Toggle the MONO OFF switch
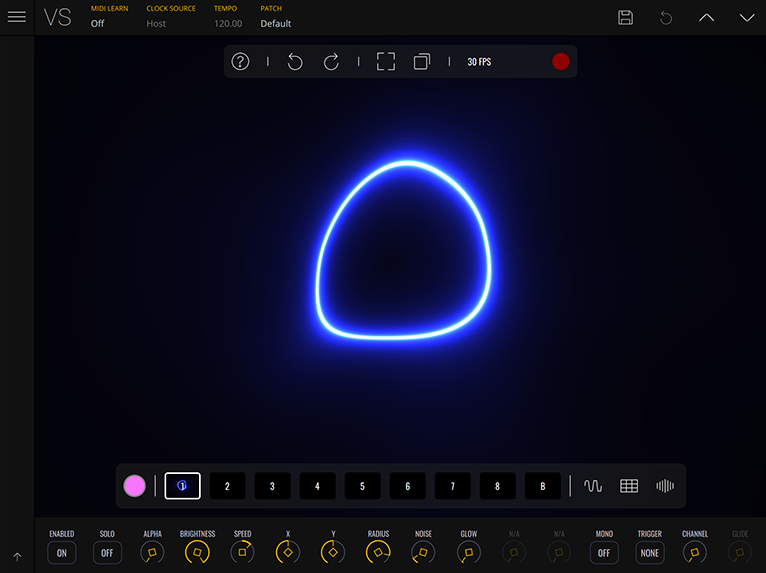 point(604,553)
